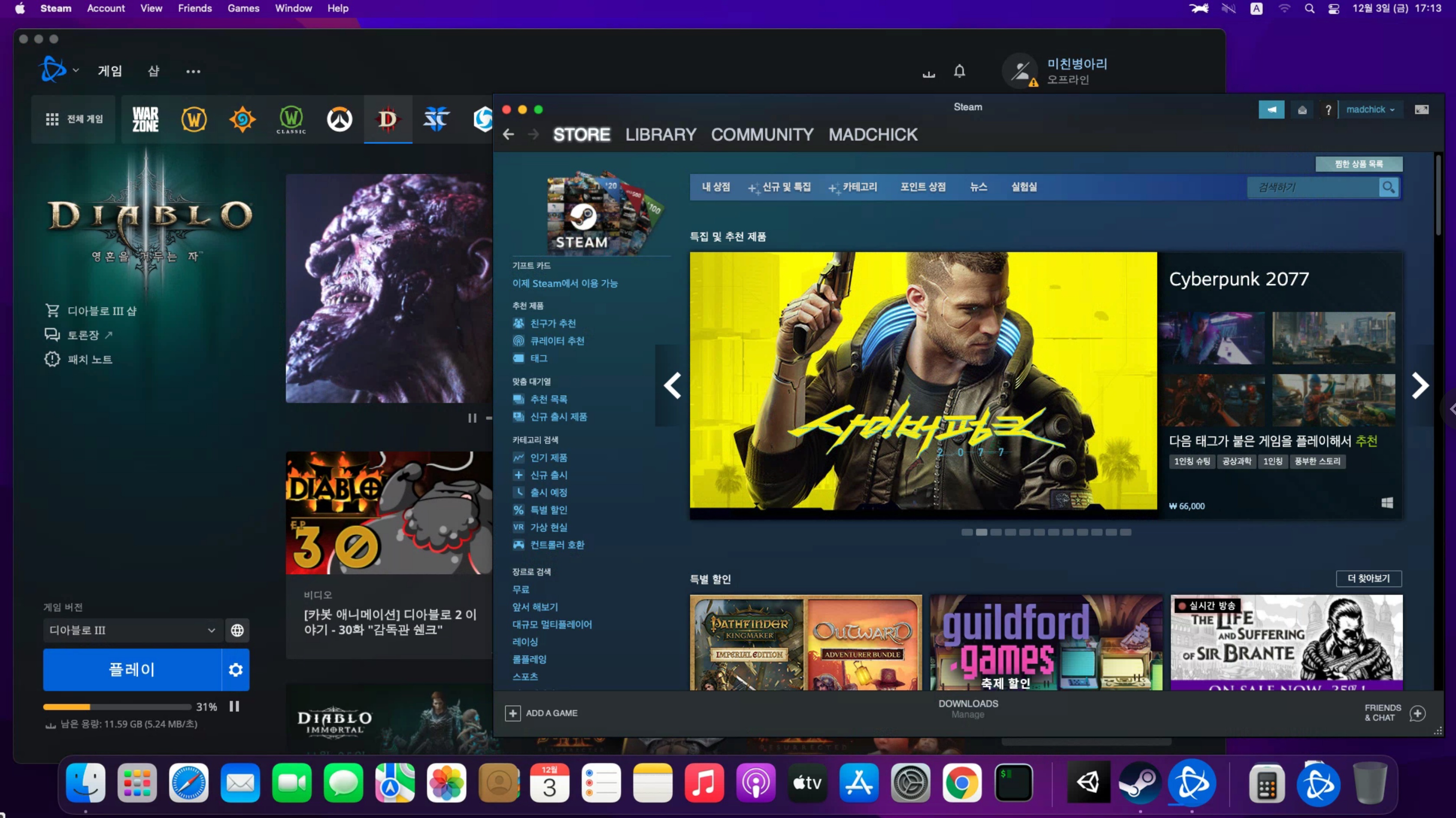The width and height of the screenshot is (1456, 818).
Task: Open the Games menu in menu bar
Action: [x=243, y=9]
